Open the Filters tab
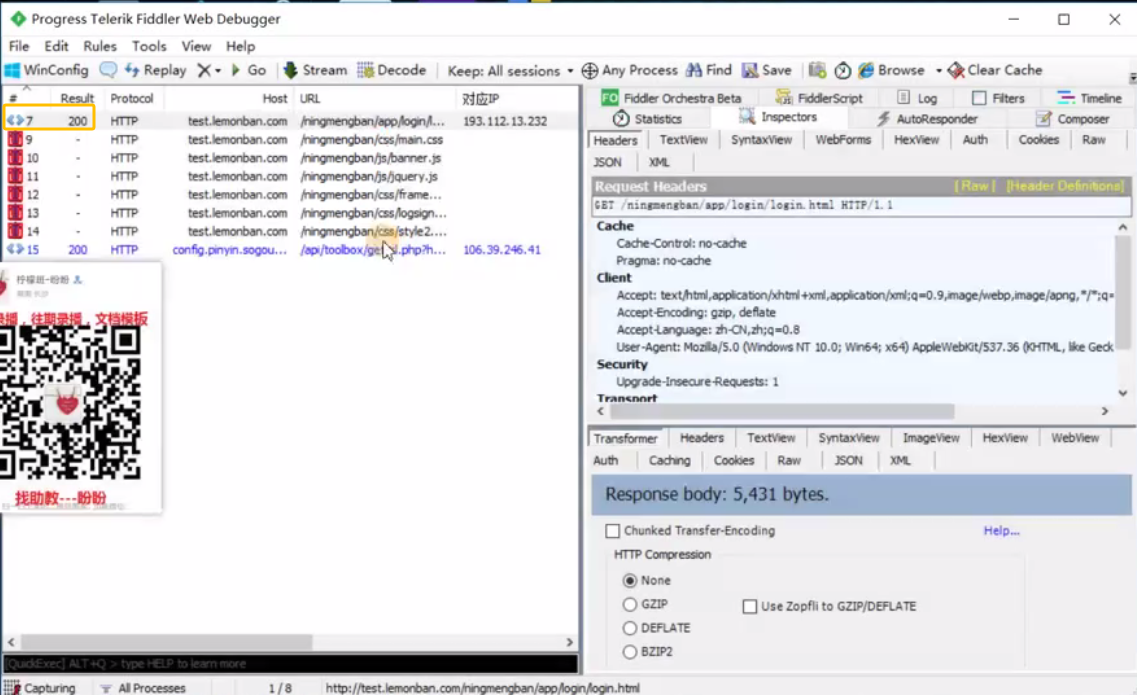Viewport: 1137px width, 695px height. (999, 98)
